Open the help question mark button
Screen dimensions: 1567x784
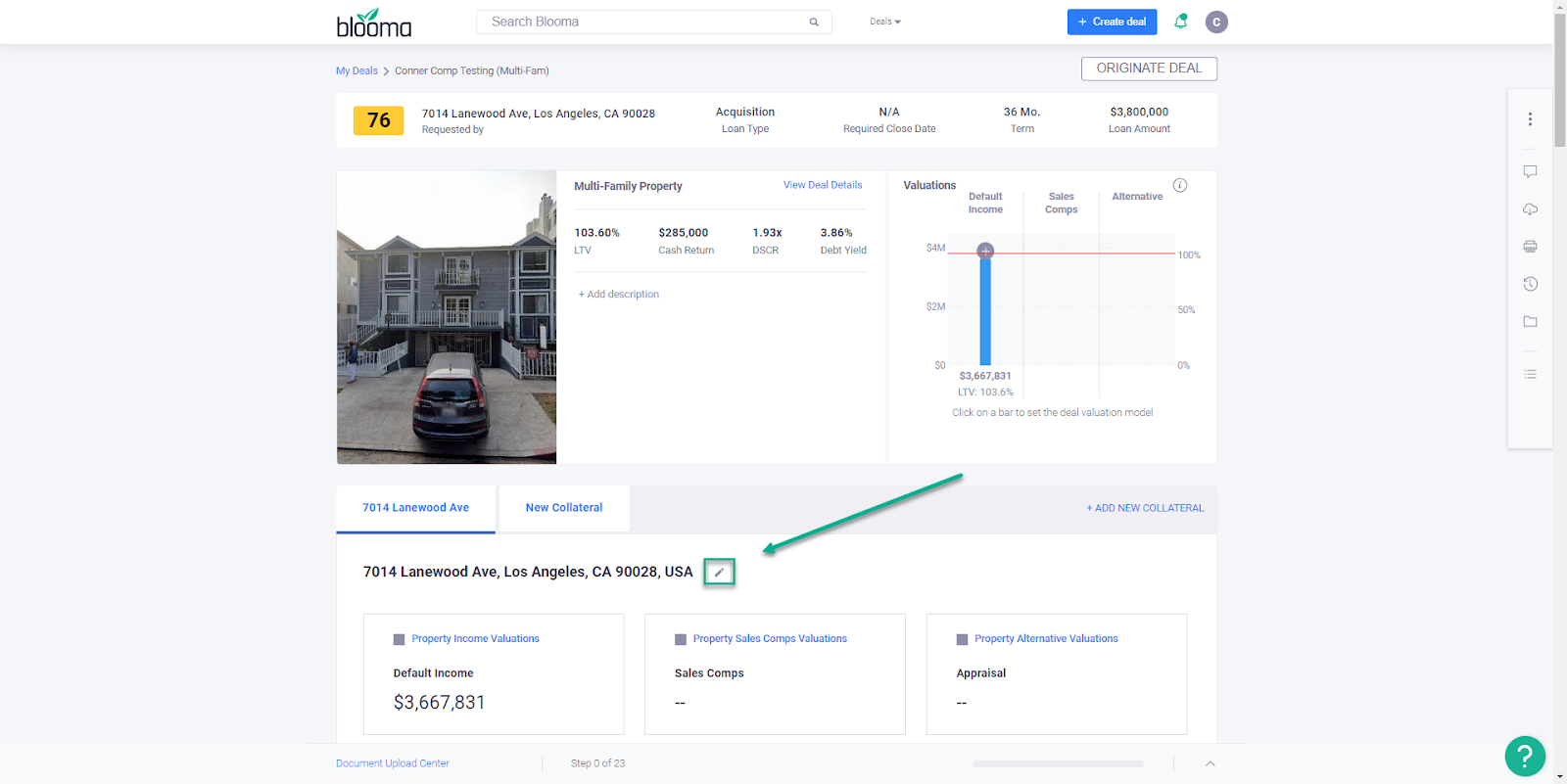point(1525,756)
